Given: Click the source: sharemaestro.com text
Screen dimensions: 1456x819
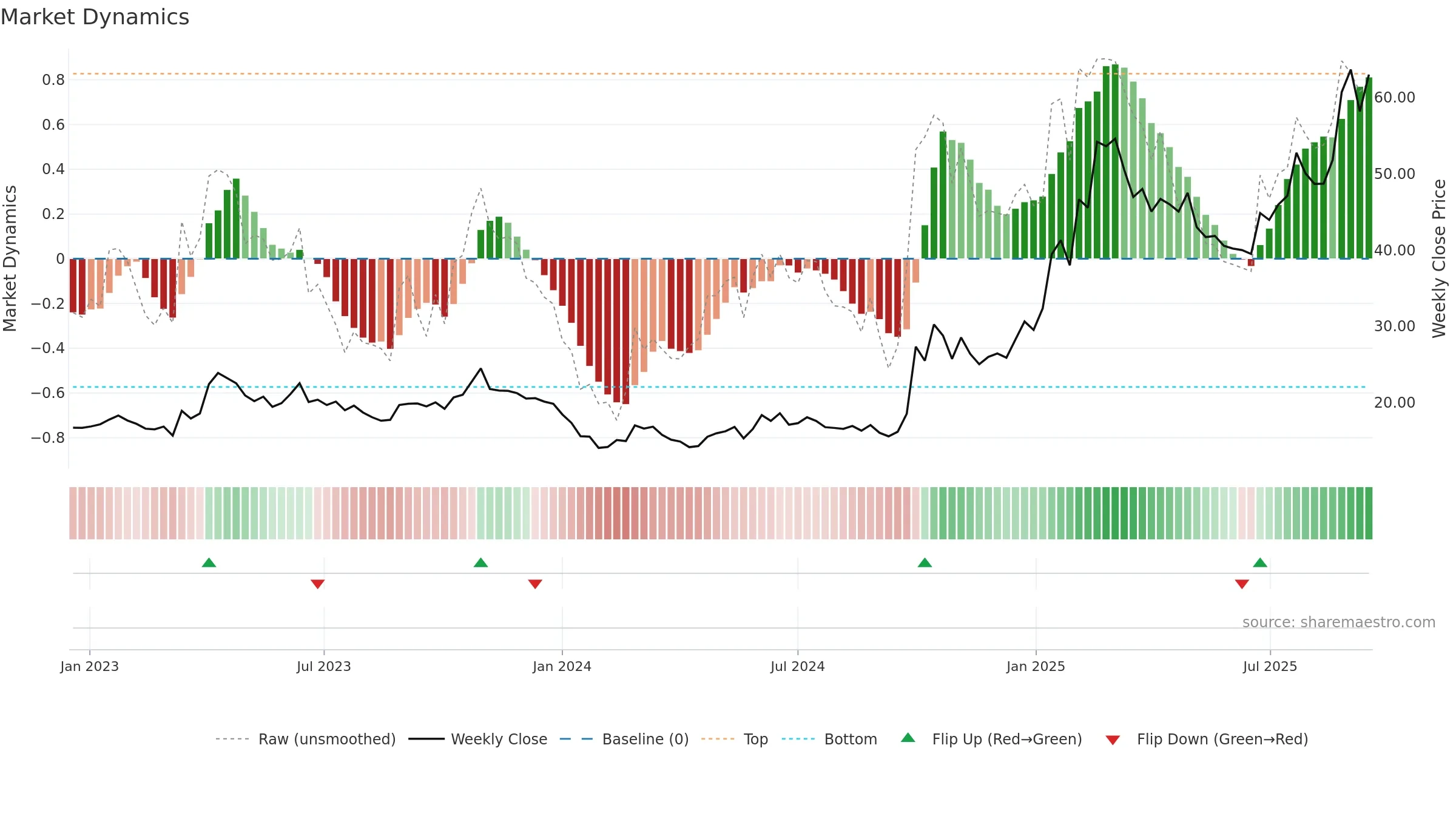Looking at the screenshot, I should point(1339,622).
